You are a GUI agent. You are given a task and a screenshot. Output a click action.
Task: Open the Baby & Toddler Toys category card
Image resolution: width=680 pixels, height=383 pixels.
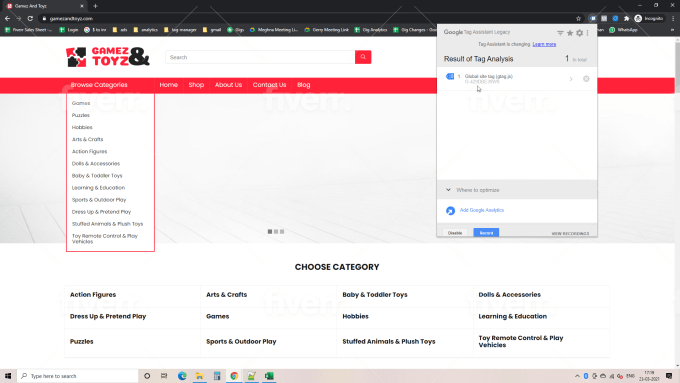coord(375,295)
